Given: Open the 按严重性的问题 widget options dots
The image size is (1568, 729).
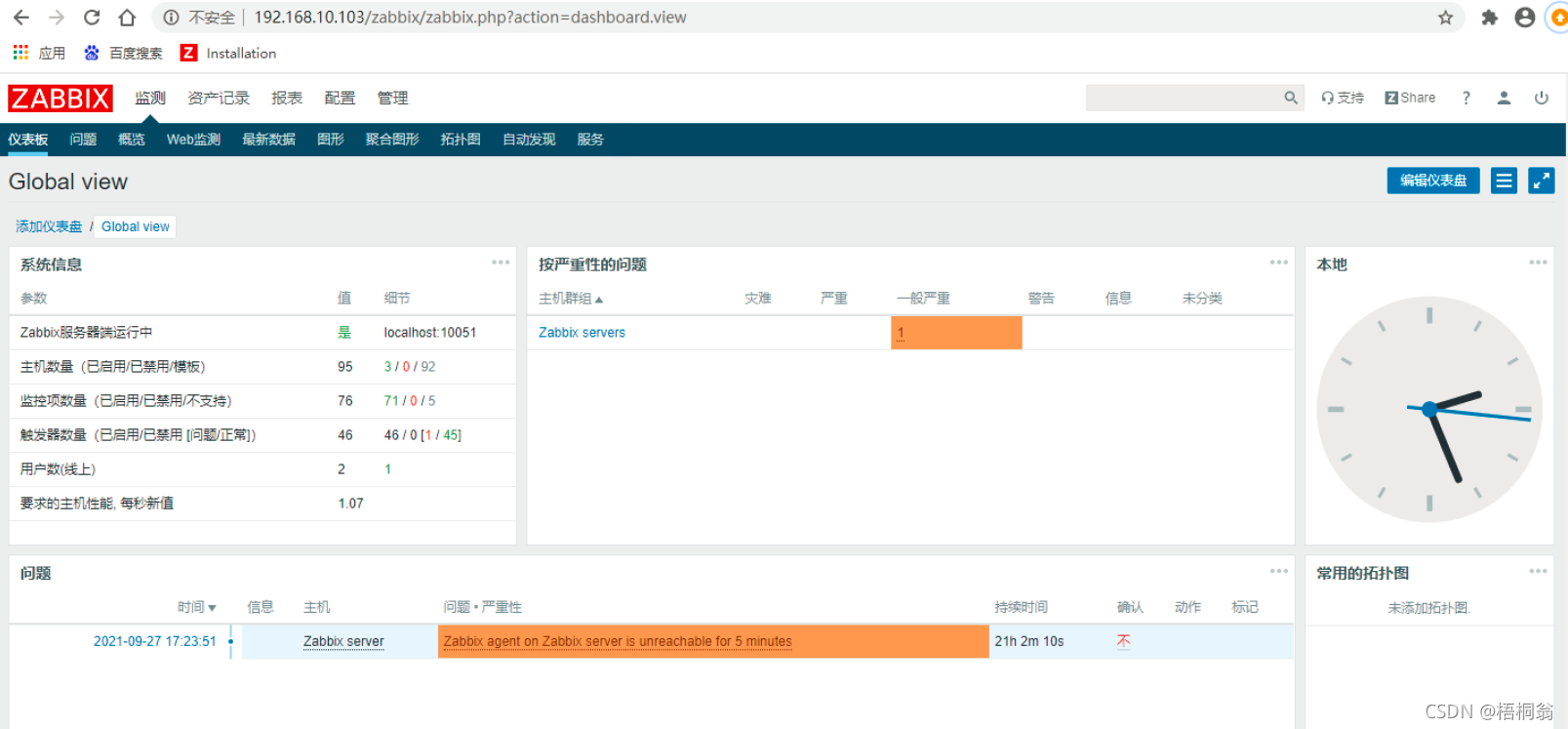Looking at the screenshot, I should tap(1279, 263).
